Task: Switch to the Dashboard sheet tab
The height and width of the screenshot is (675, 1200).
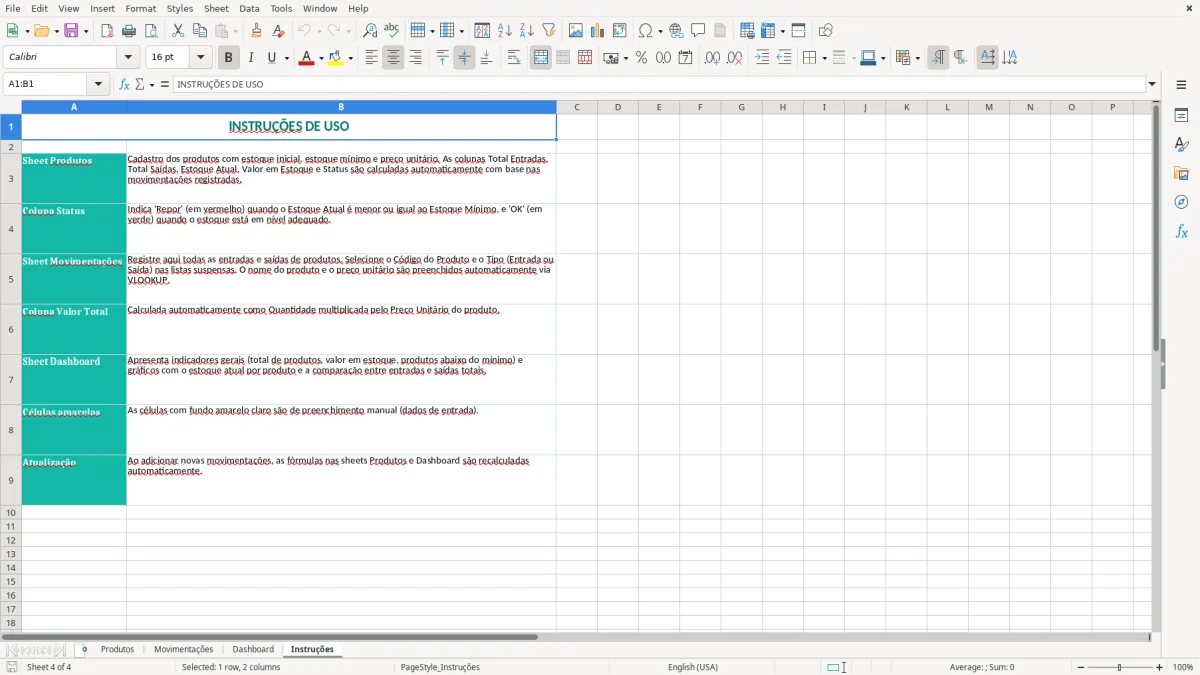Action: click(x=253, y=649)
